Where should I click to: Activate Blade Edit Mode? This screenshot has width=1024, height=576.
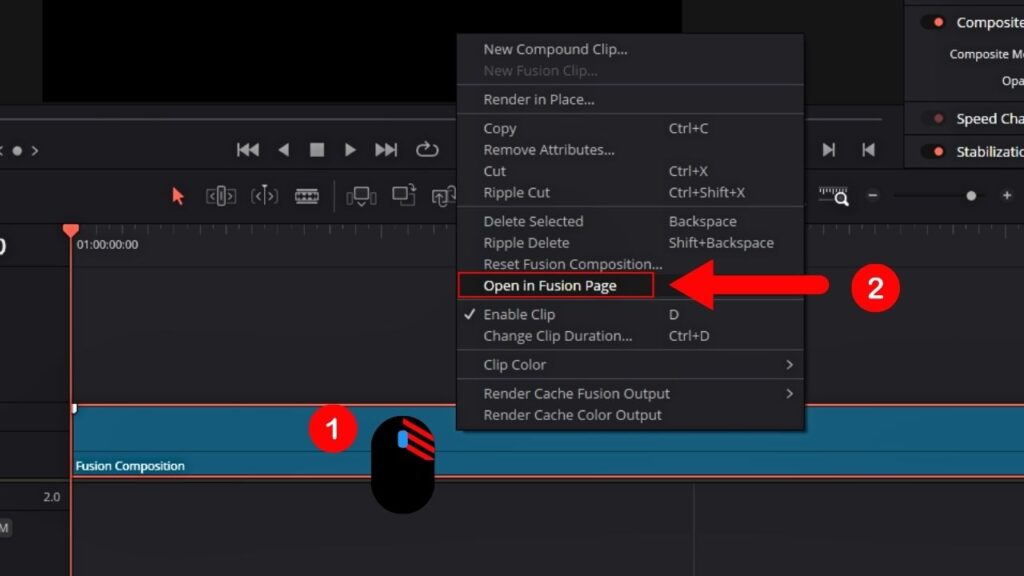pos(305,196)
